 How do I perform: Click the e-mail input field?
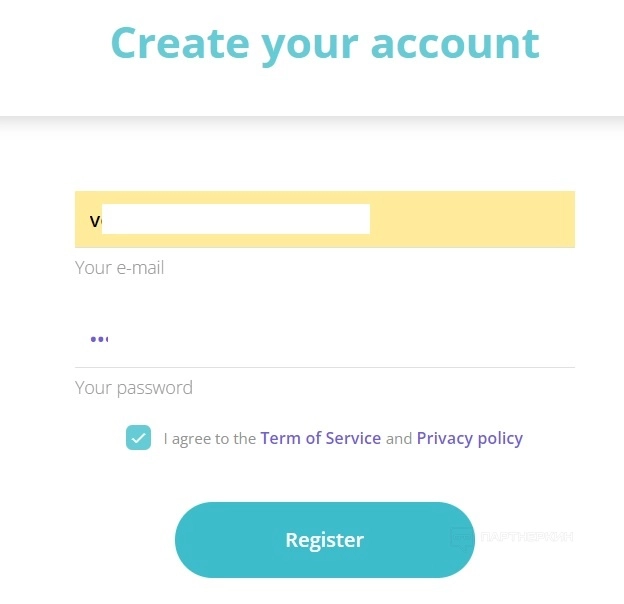(x=324, y=219)
